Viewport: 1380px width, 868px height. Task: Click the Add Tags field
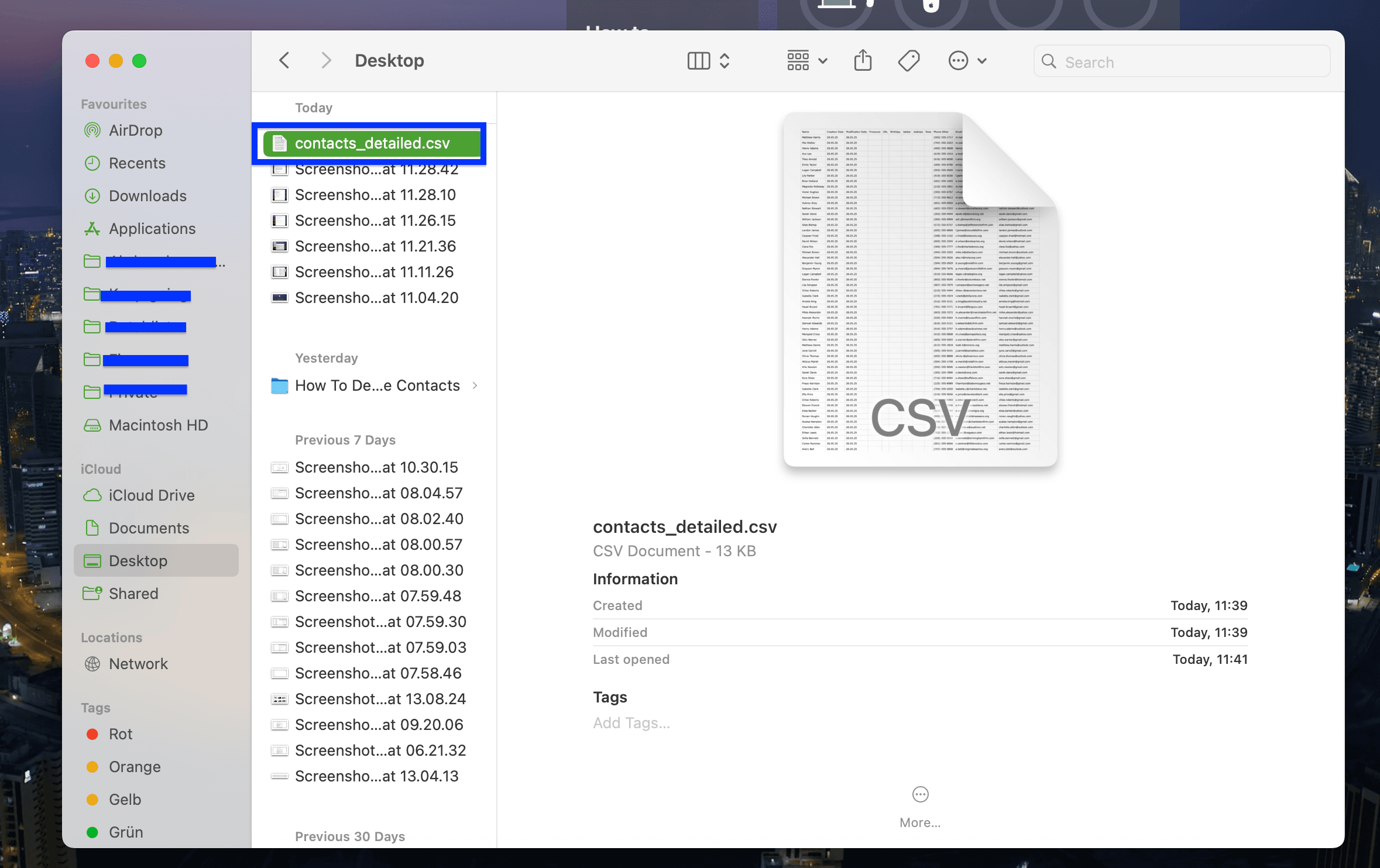631,722
